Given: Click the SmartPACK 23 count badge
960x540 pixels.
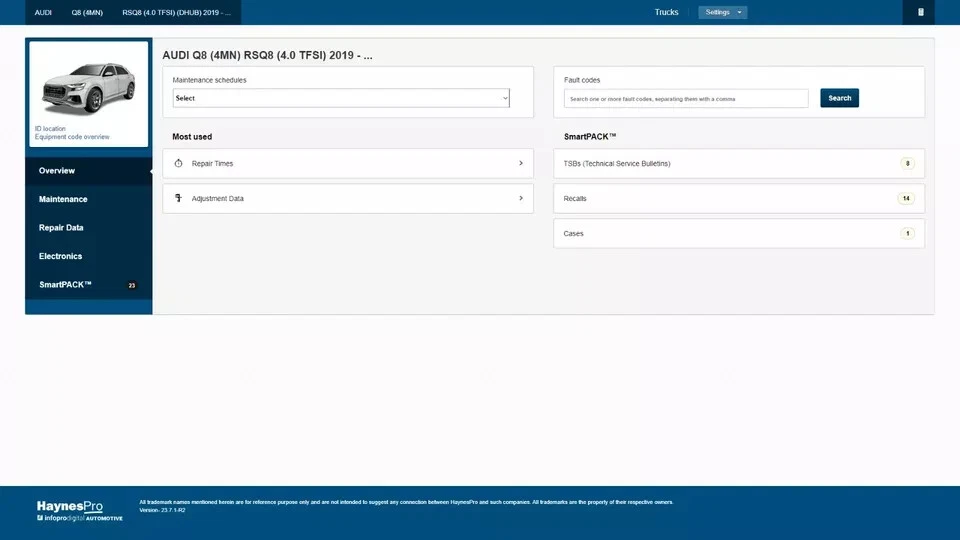Looking at the screenshot, I should coord(132,285).
